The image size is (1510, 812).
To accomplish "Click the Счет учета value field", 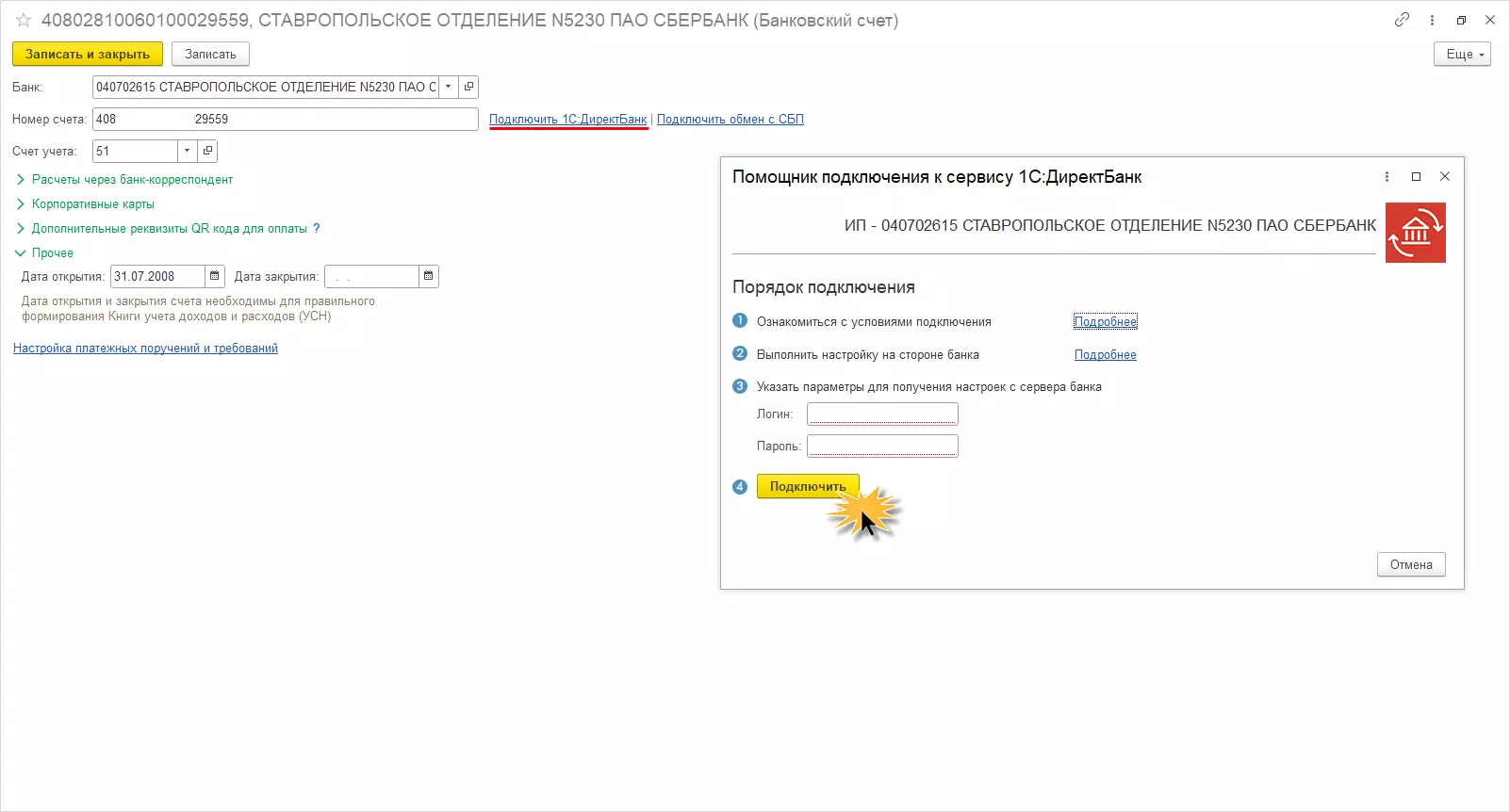I will tap(135, 151).
